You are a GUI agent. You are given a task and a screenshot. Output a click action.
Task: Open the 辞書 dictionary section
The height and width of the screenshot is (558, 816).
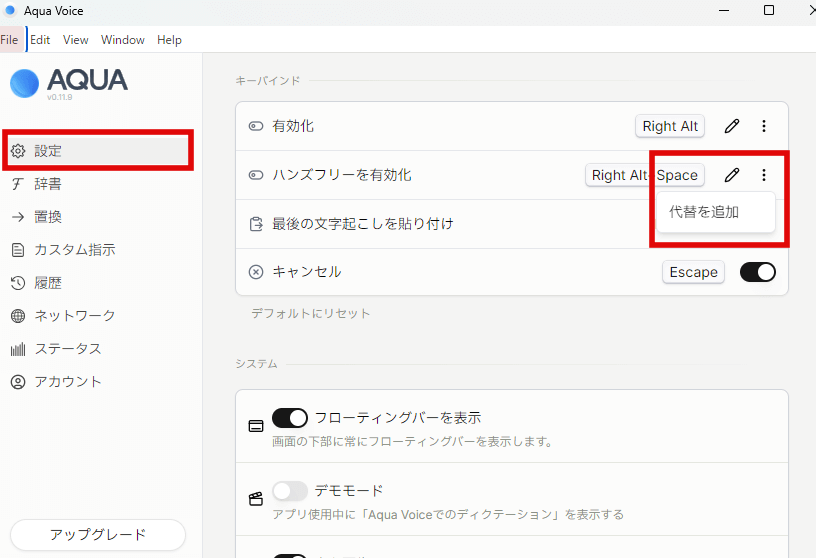(x=48, y=184)
